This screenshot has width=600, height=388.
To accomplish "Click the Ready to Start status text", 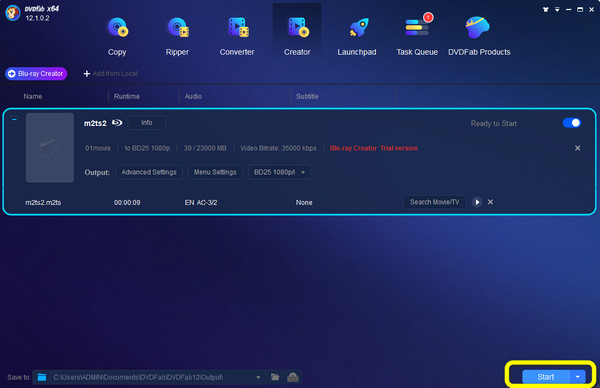I will pyautogui.click(x=494, y=123).
